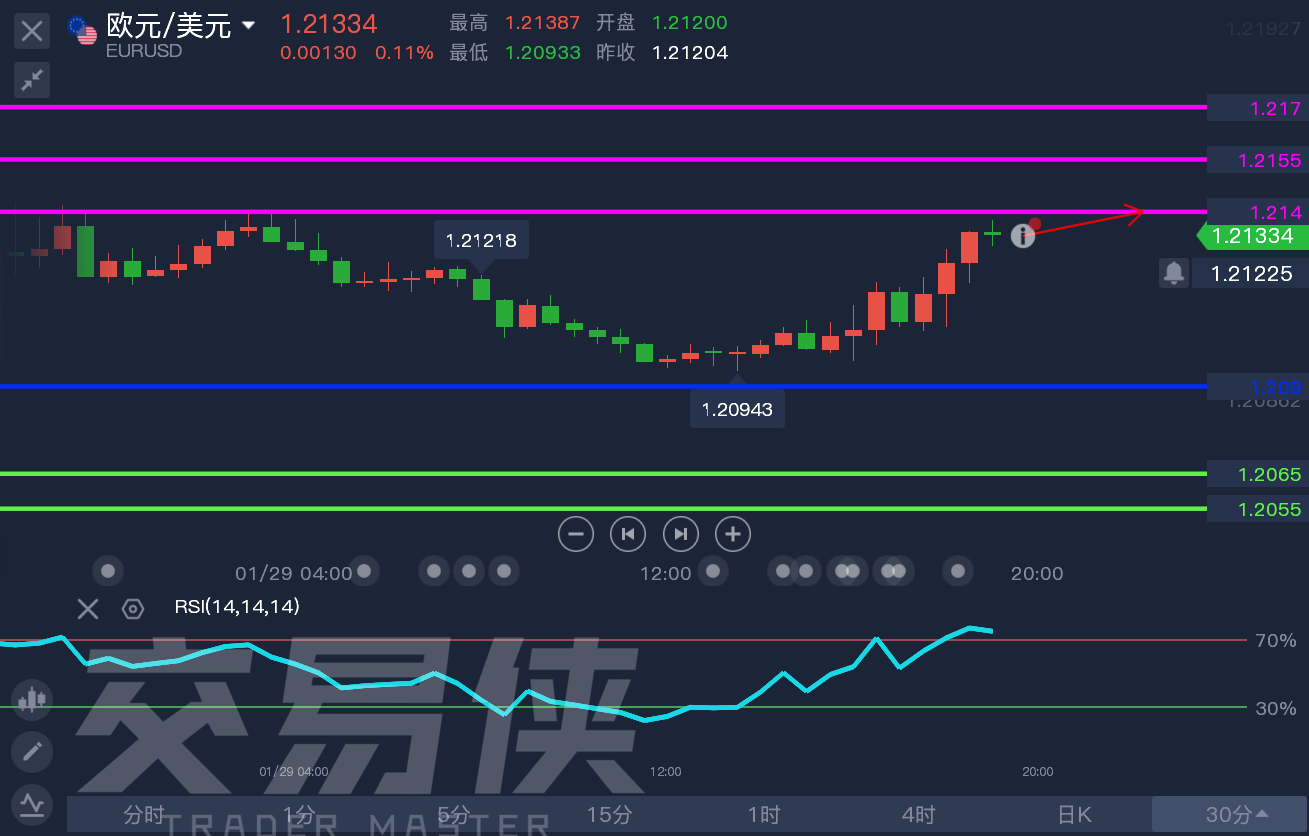Switch to the 15分 timeframe tab
Viewport: 1309px width, 836px height.
(x=609, y=814)
